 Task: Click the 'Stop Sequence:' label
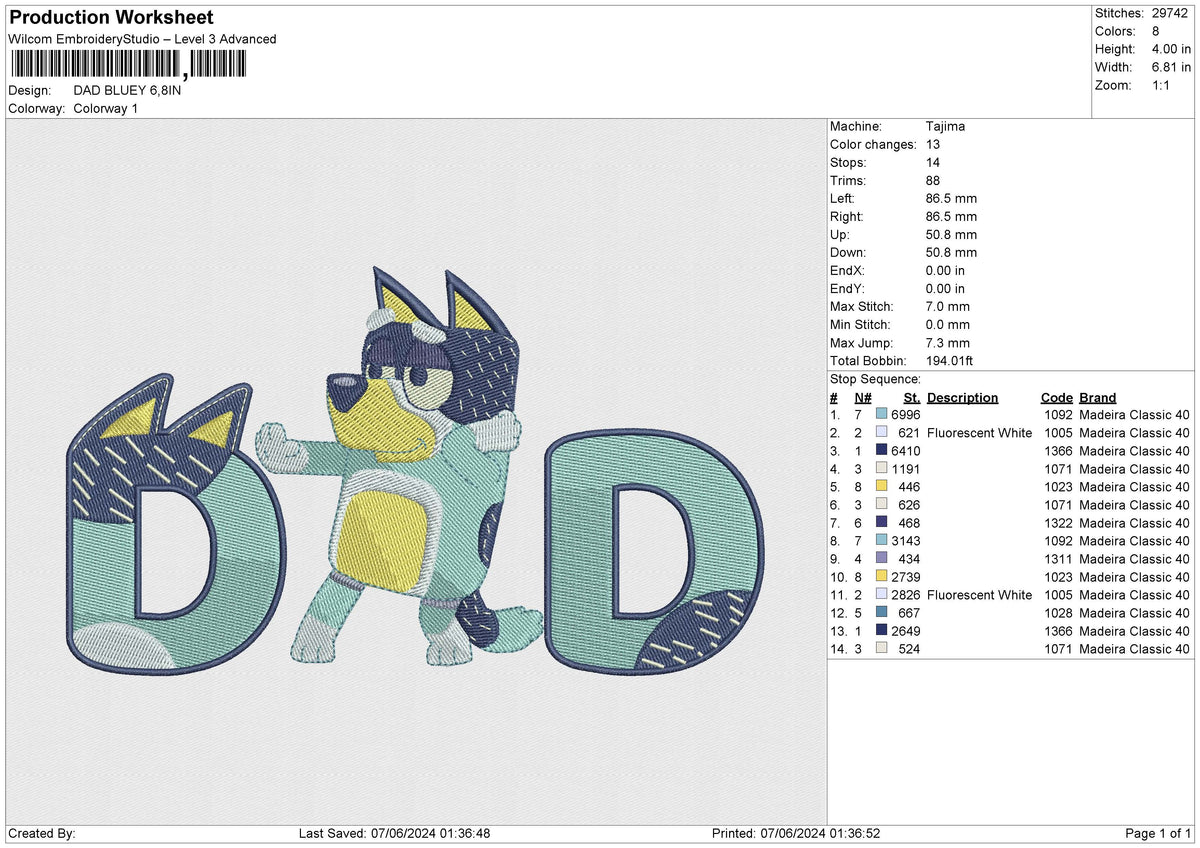click(875, 379)
